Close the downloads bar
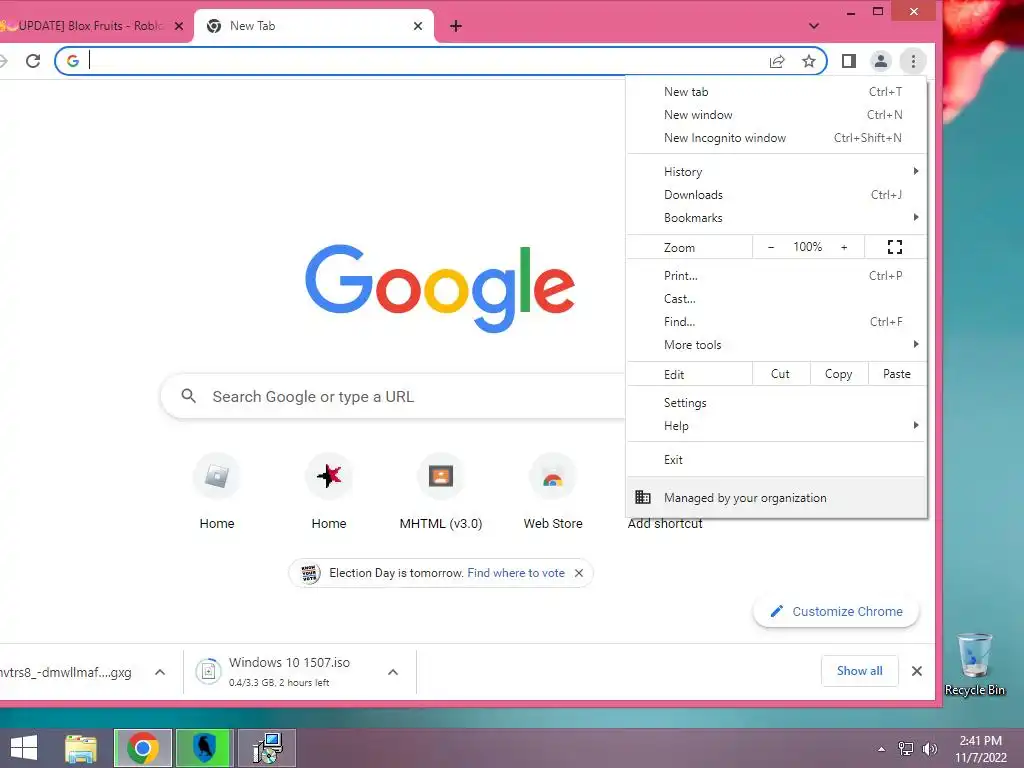Screen dimensions: 1024x768 pyautogui.click(x=917, y=671)
